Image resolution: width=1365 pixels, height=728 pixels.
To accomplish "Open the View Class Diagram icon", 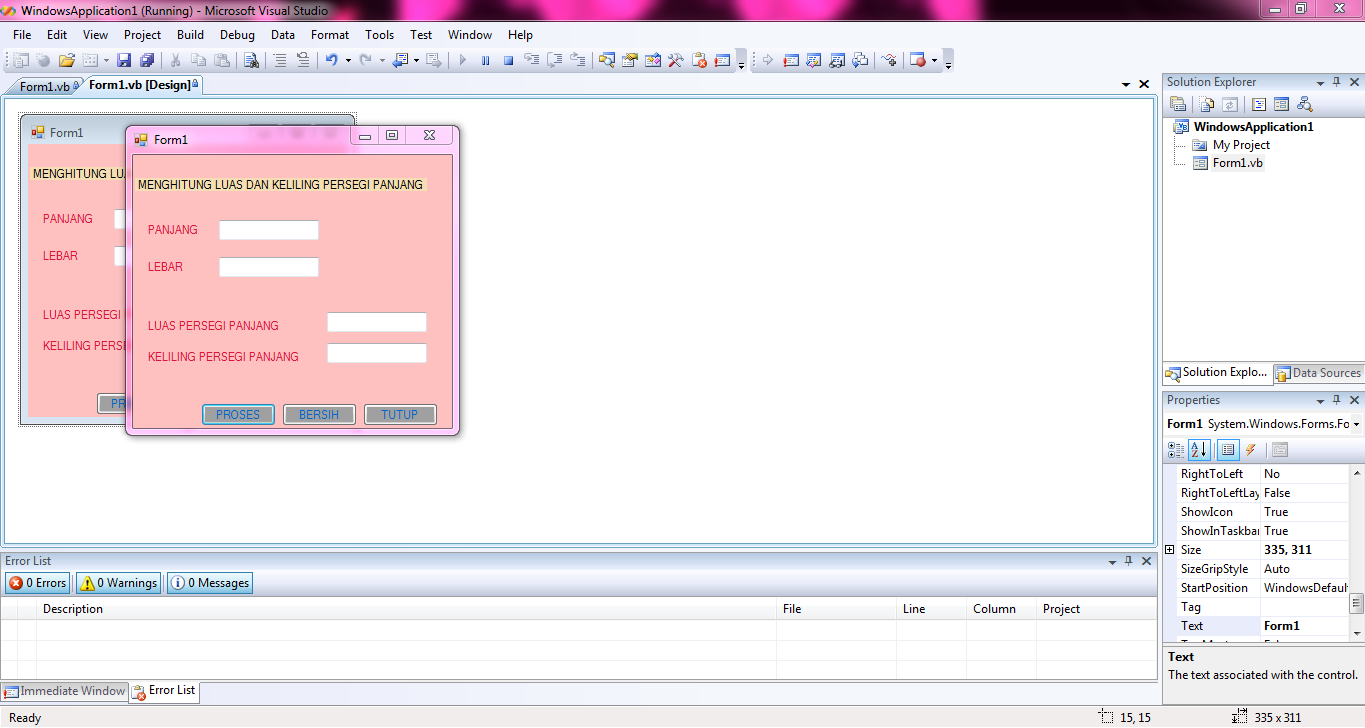I will tap(1303, 103).
